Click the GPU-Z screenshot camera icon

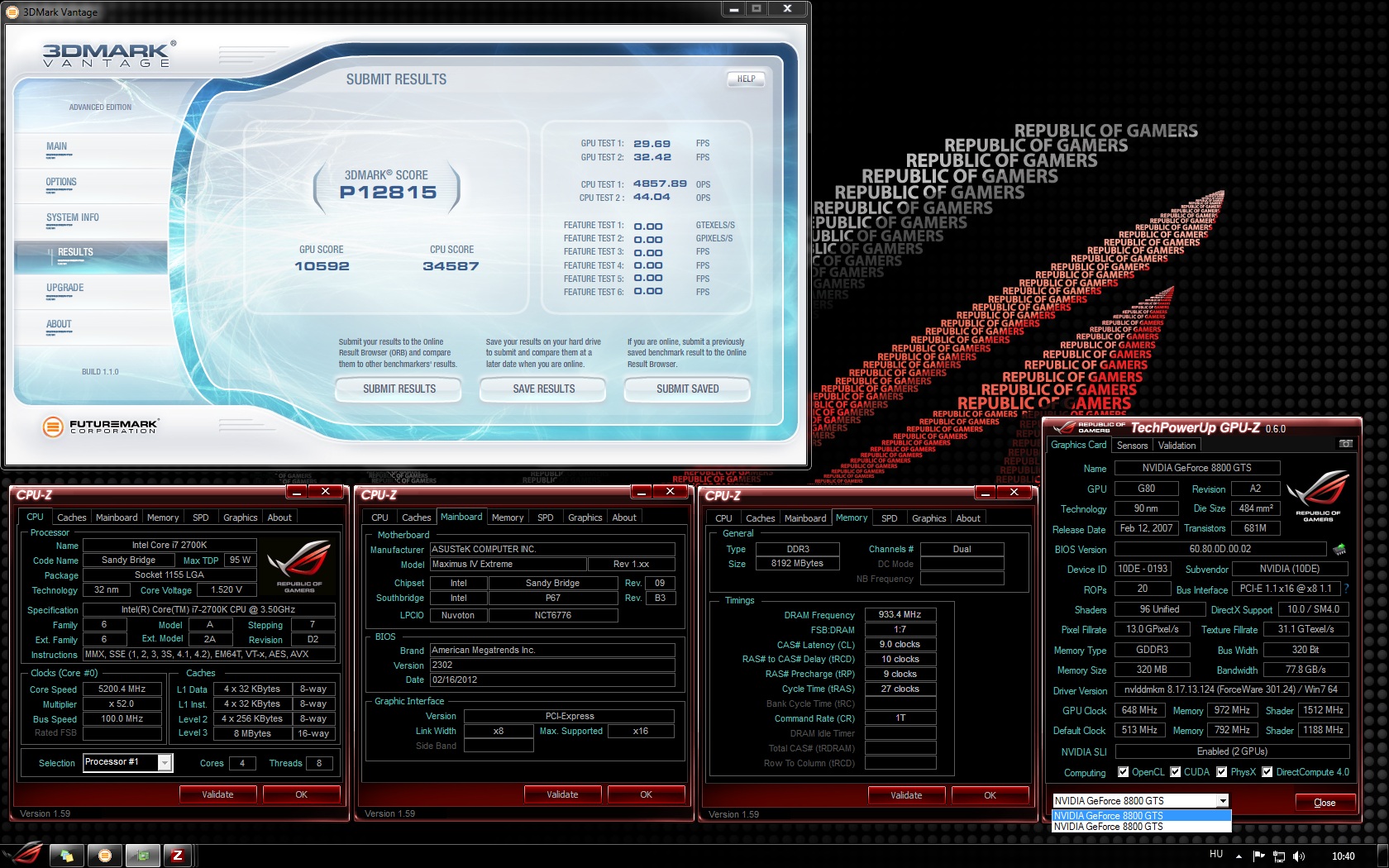(1346, 444)
